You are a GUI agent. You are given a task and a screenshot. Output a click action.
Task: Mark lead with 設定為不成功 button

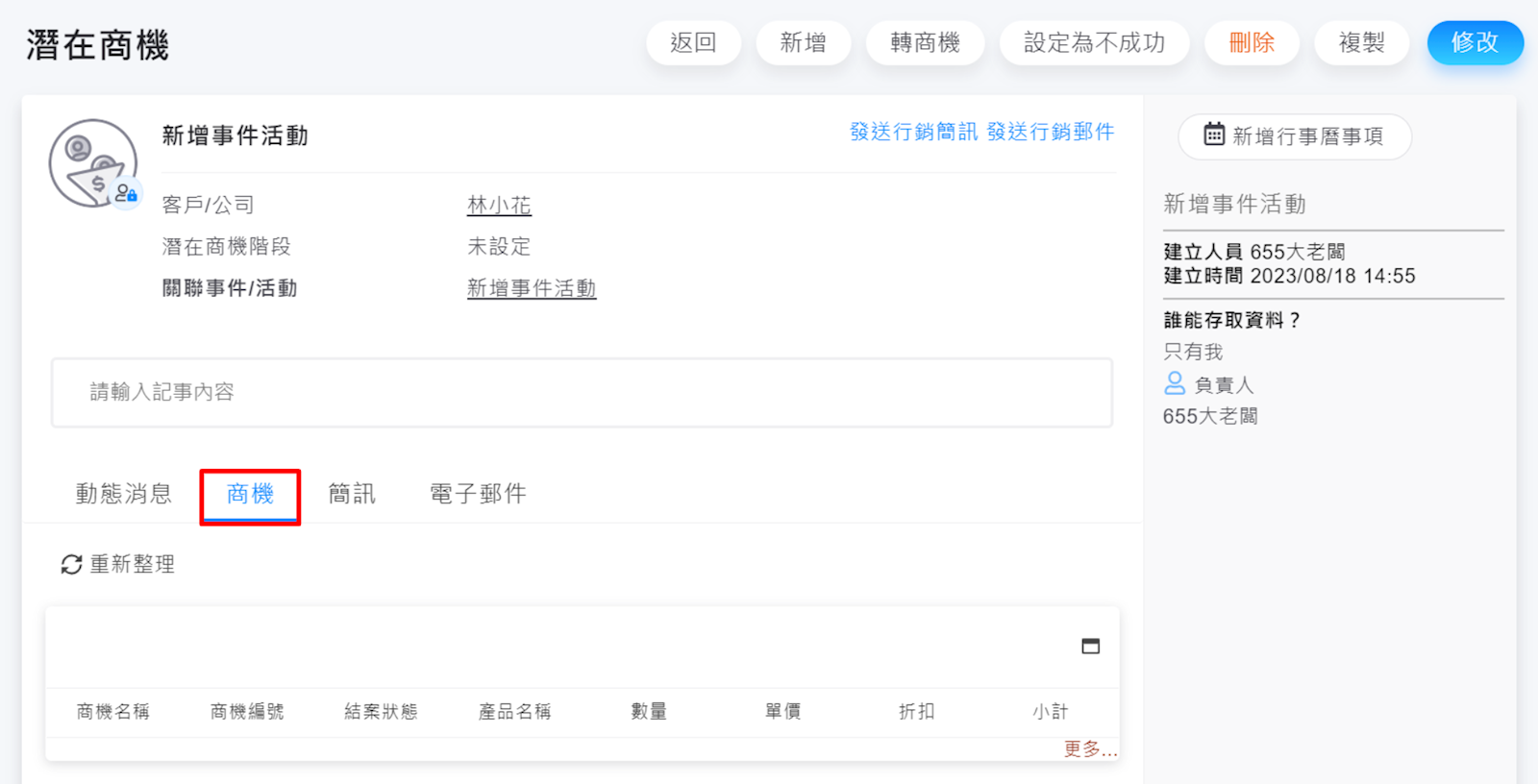point(1094,43)
